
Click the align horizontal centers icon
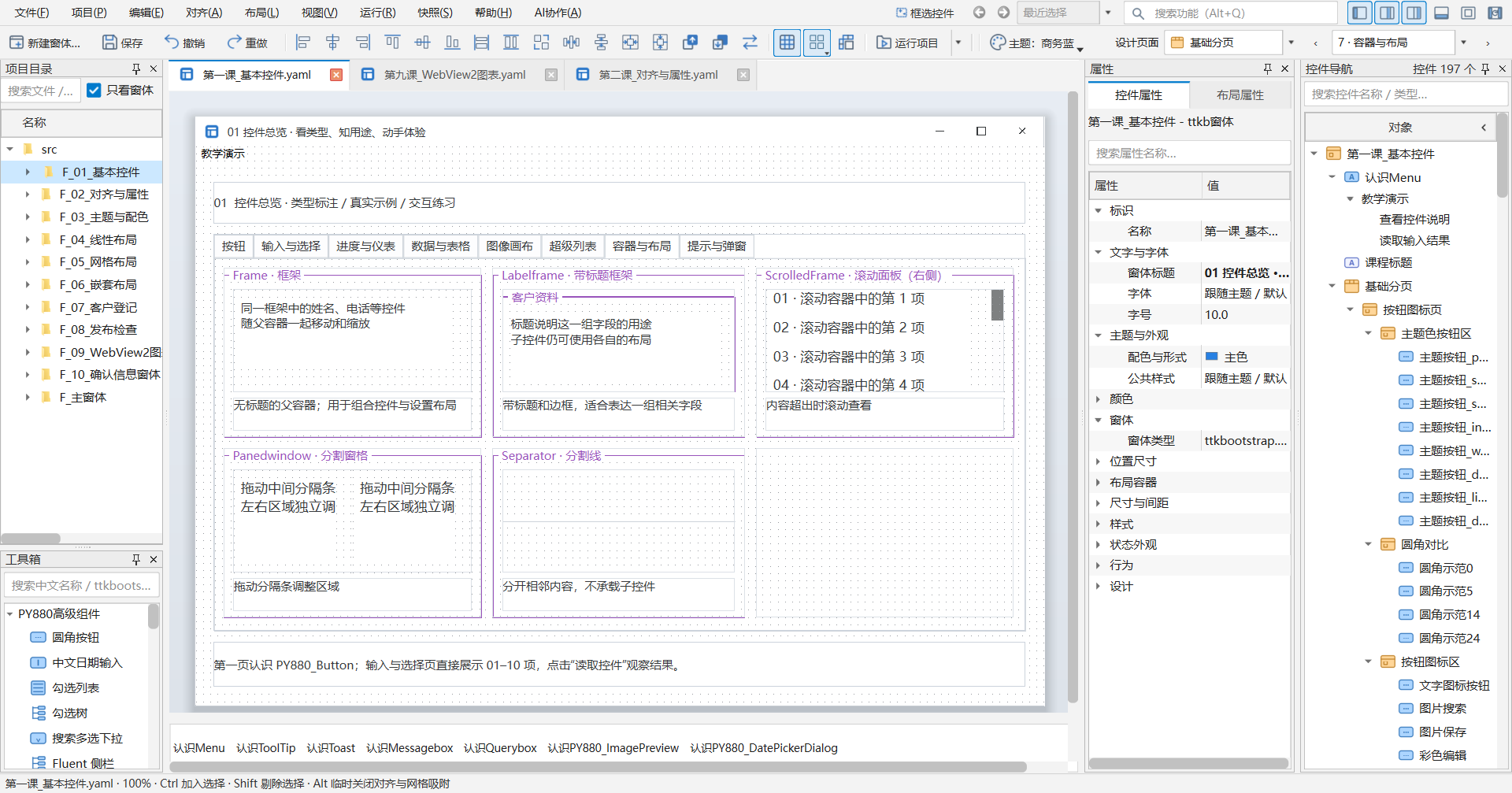click(x=333, y=43)
